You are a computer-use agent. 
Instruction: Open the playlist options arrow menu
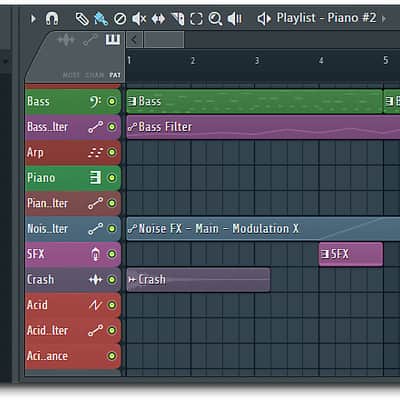tap(33, 19)
